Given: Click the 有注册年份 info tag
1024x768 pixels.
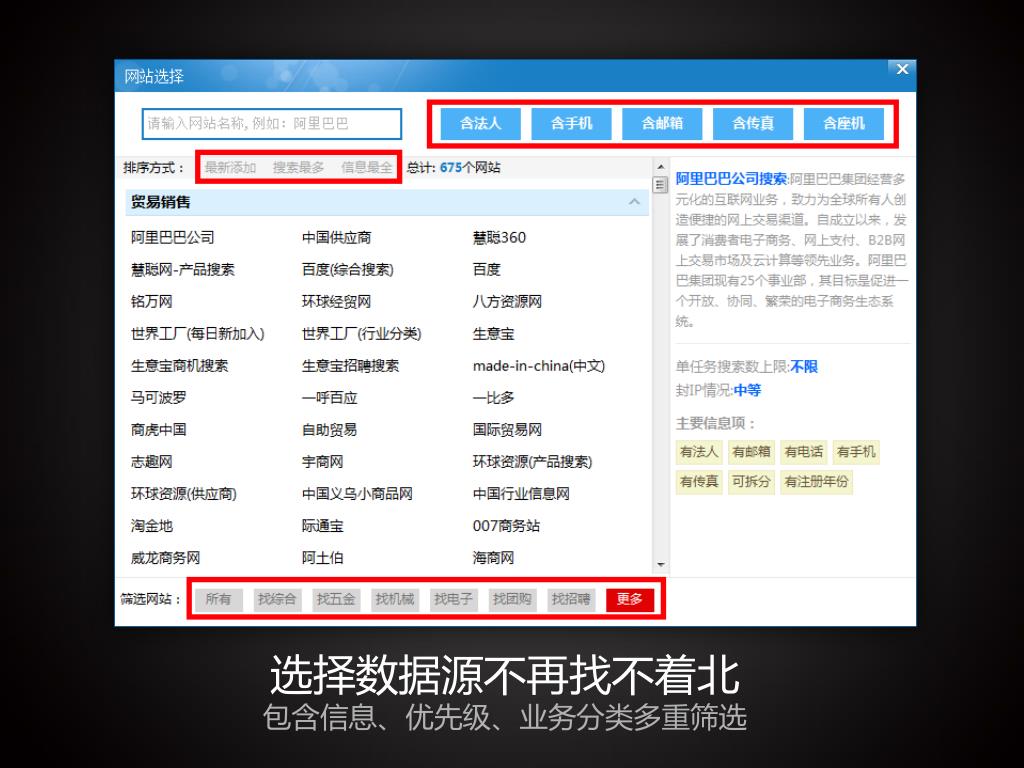Looking at the screenshot, I should 816,482.
